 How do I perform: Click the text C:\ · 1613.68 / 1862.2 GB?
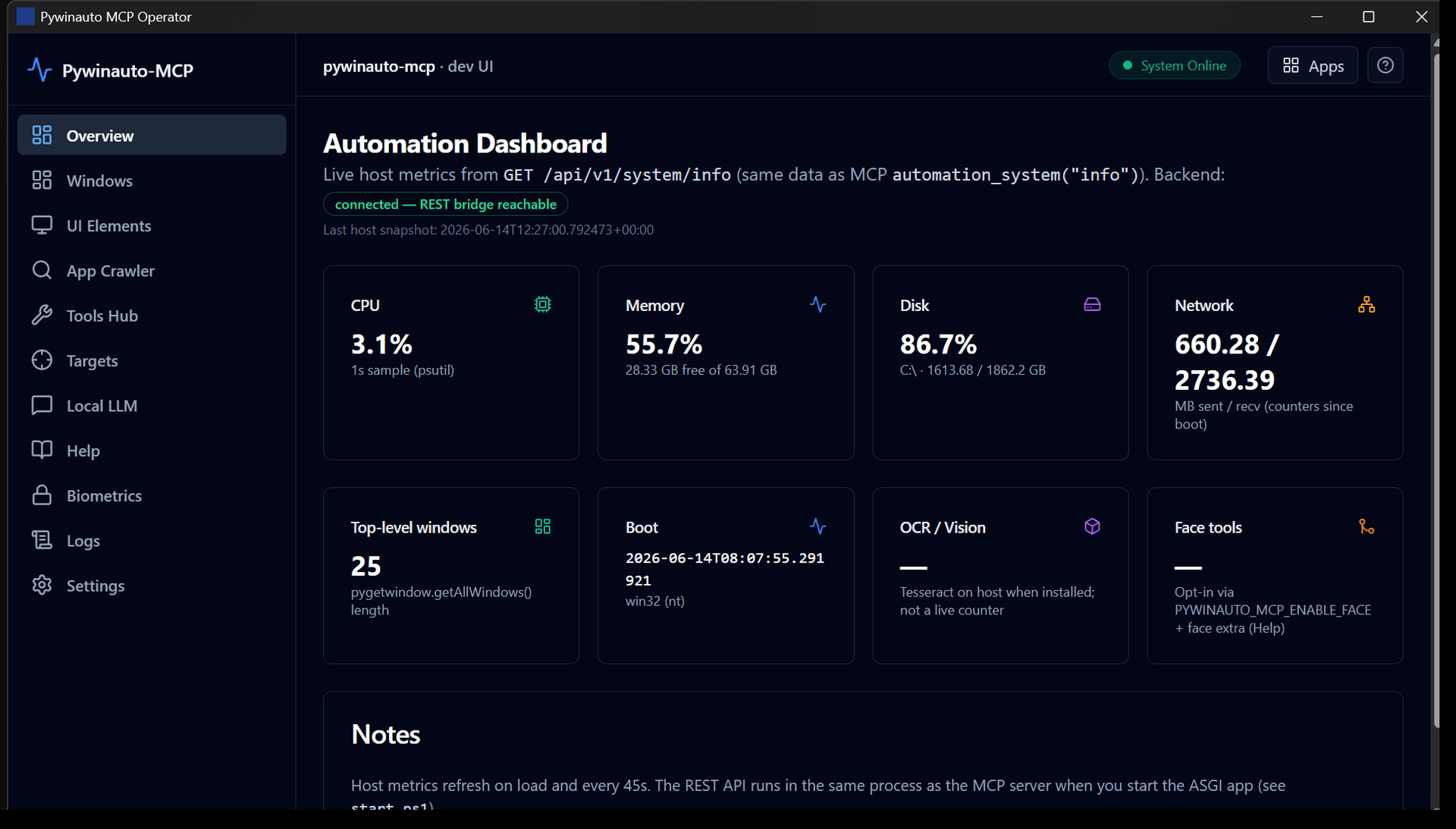pyautogui.click(x=972, y=370)
